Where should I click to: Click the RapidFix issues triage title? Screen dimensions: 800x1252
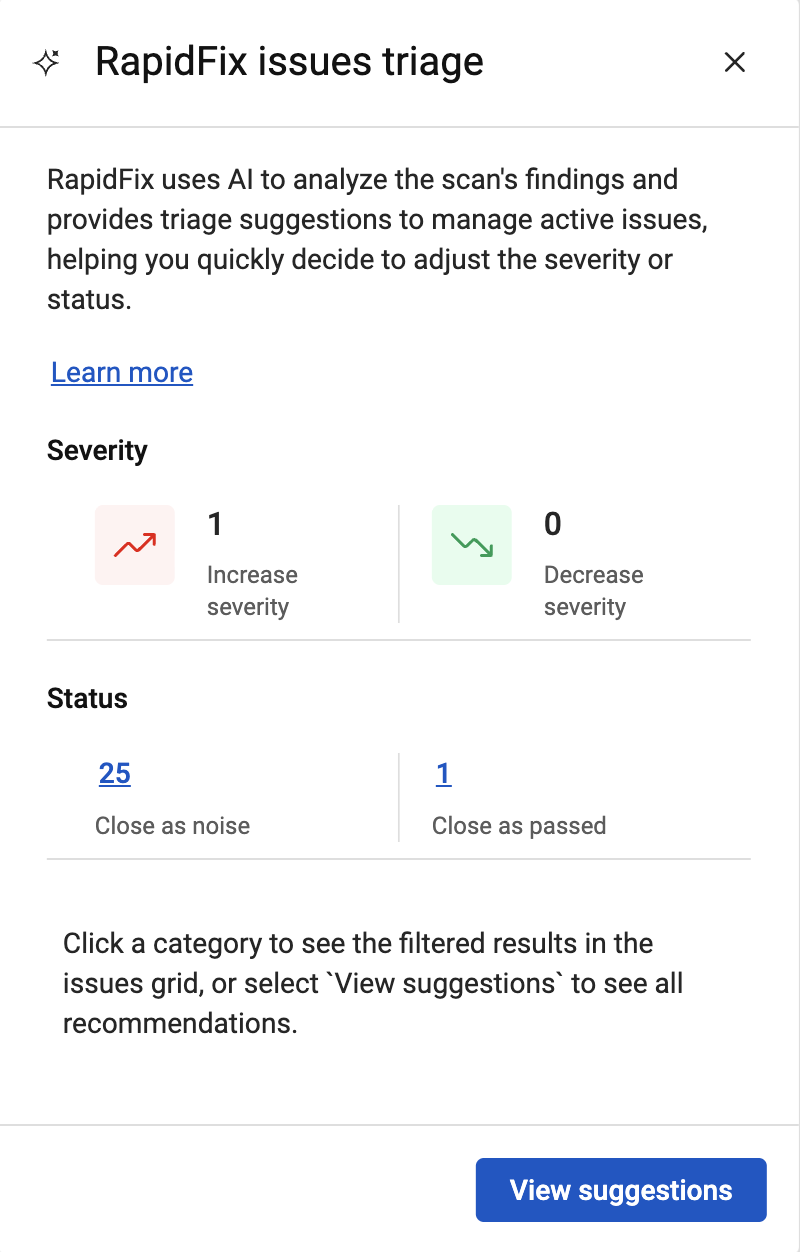tap(289, 62)
